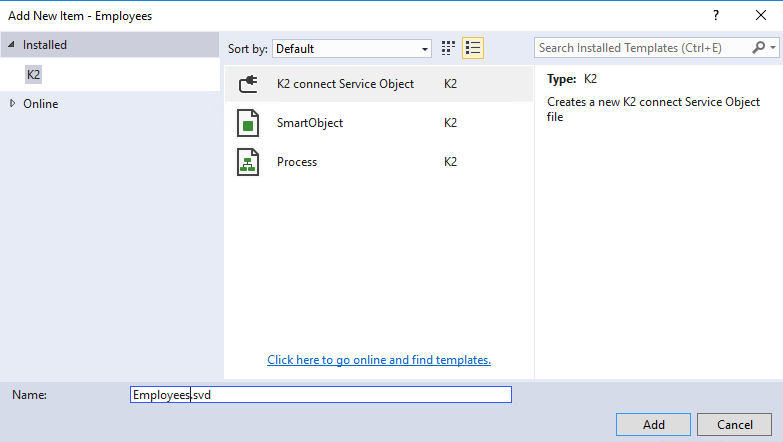Collapse the Installed tree node

[x=11, y=44]
